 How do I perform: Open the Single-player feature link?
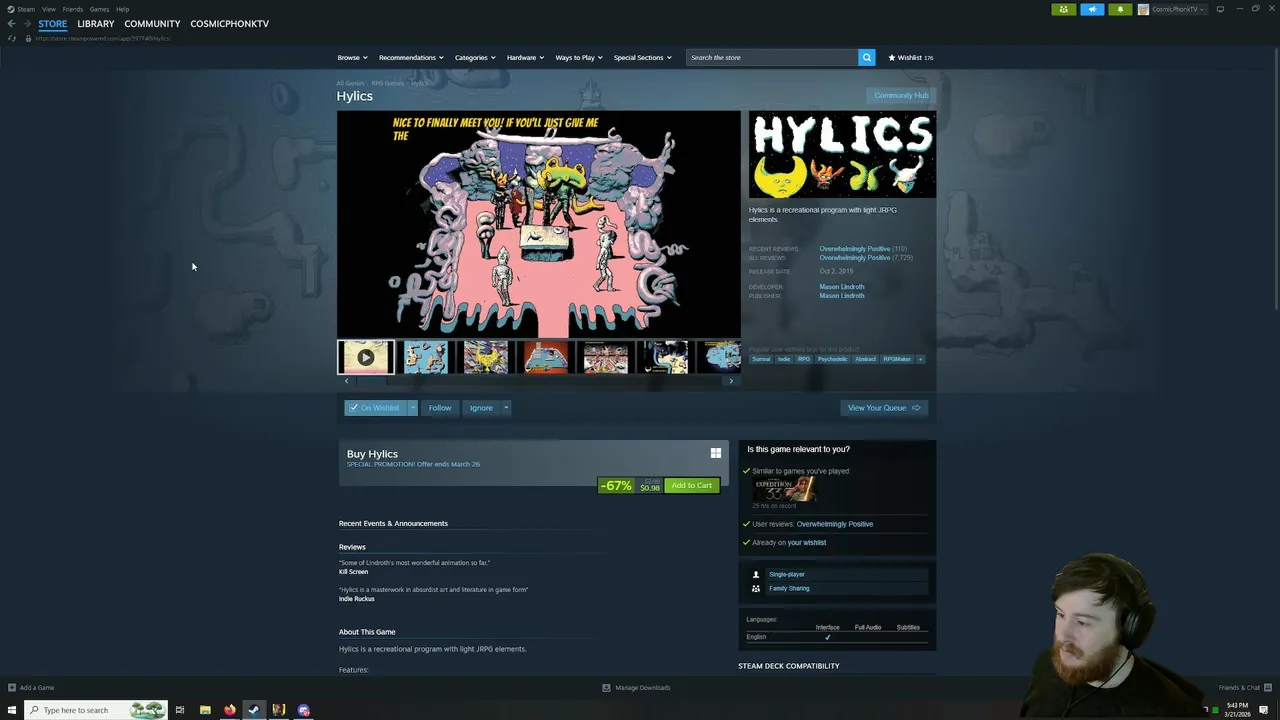point(787,574)
